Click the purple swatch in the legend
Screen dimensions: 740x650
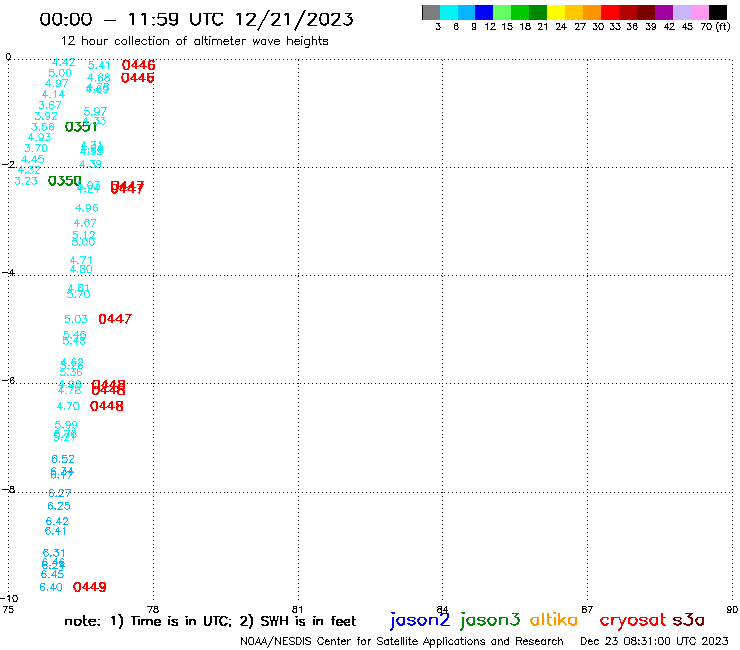[664, 12]
